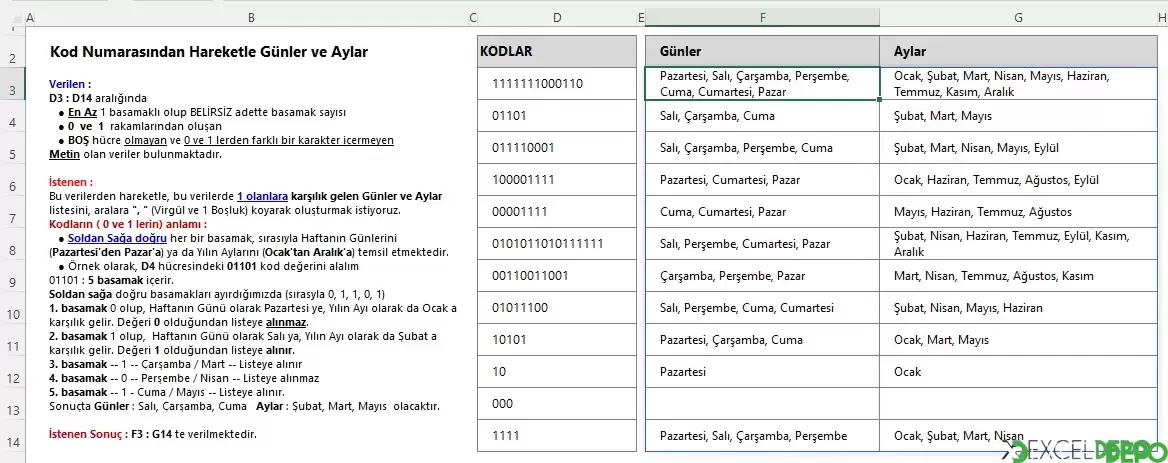Click the Günler header cell
The image size is (1168, 463).
(762, 52)
